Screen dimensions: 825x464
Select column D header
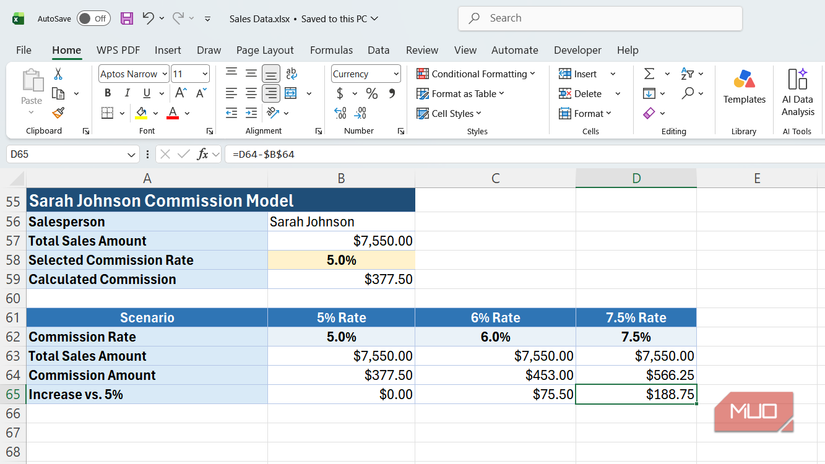tap(636, 178)
